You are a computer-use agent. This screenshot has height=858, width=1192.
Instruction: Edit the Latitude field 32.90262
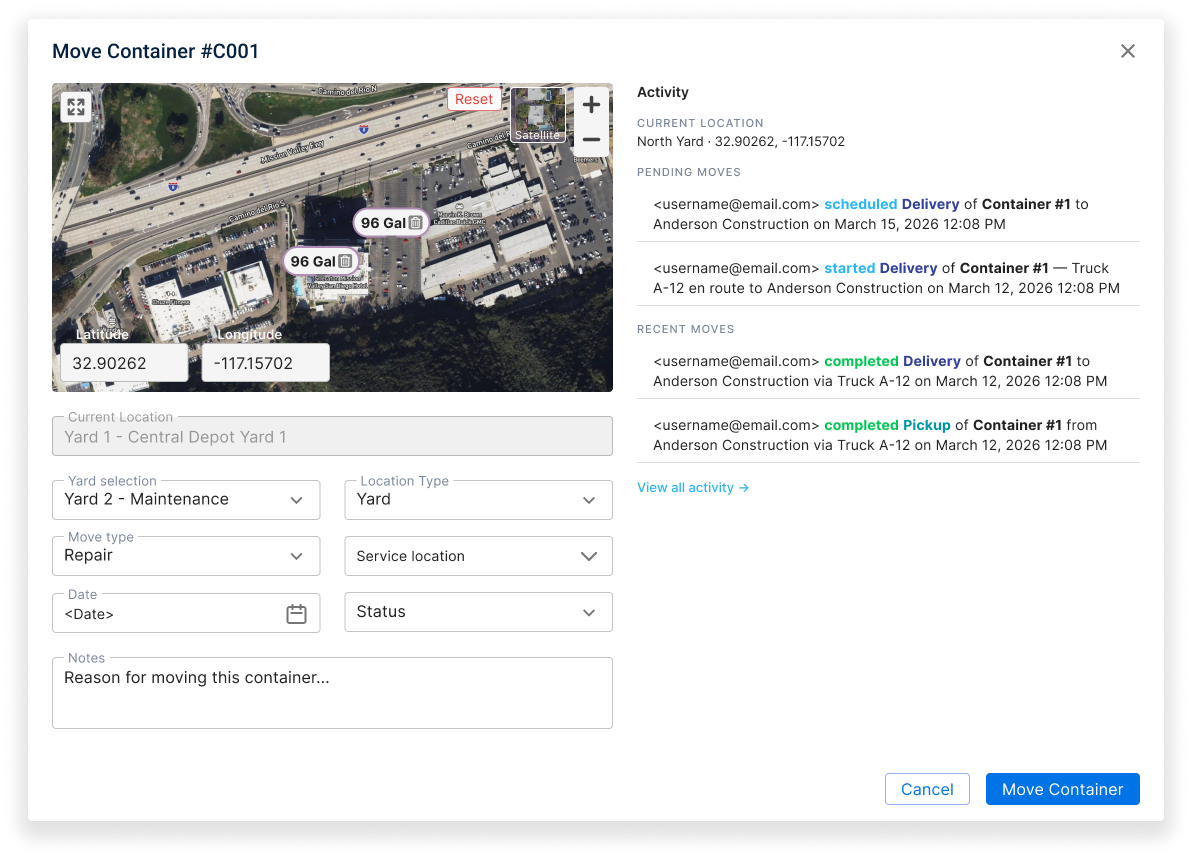[124, 363]
